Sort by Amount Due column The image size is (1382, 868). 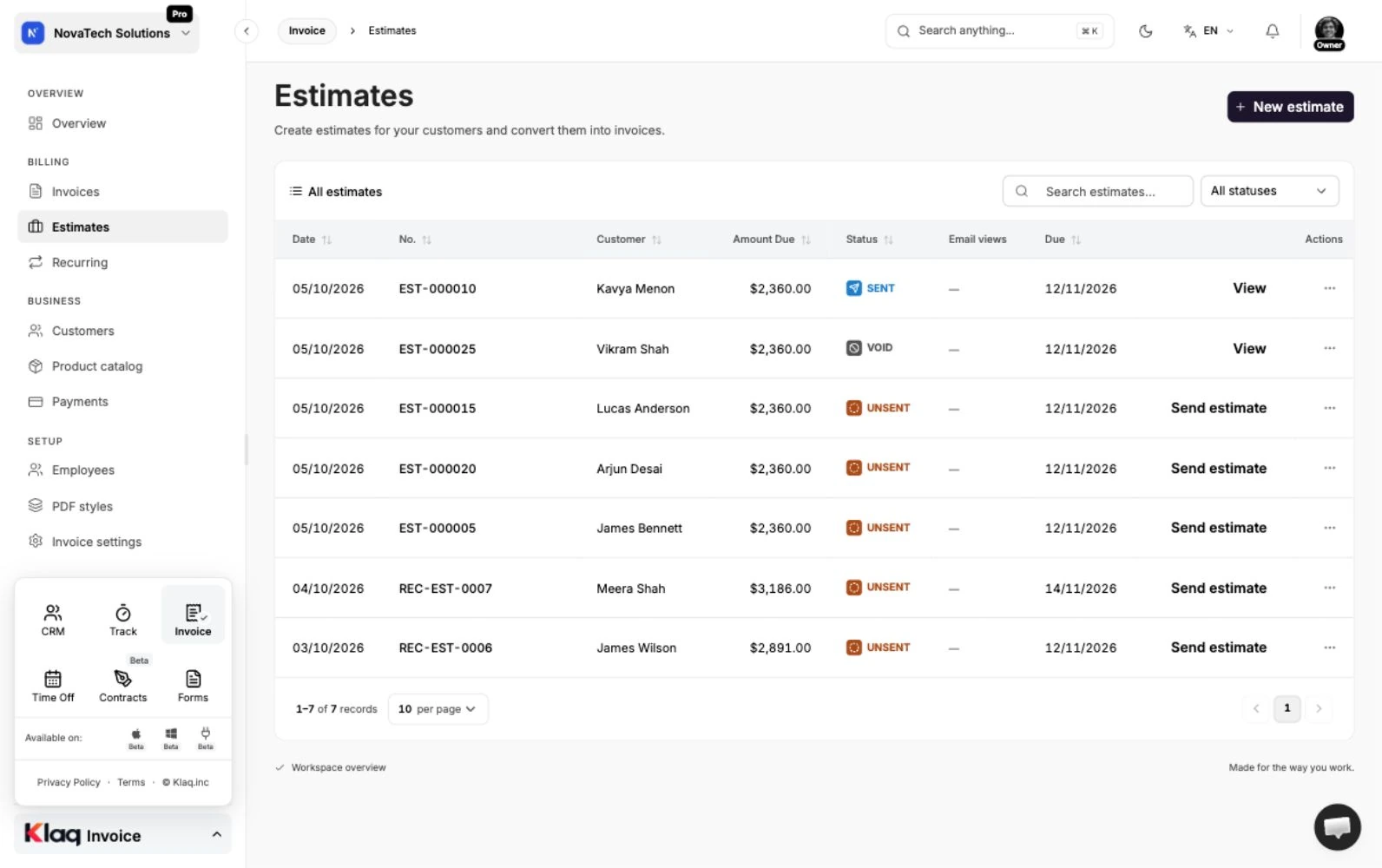click(x=771, y=240)
